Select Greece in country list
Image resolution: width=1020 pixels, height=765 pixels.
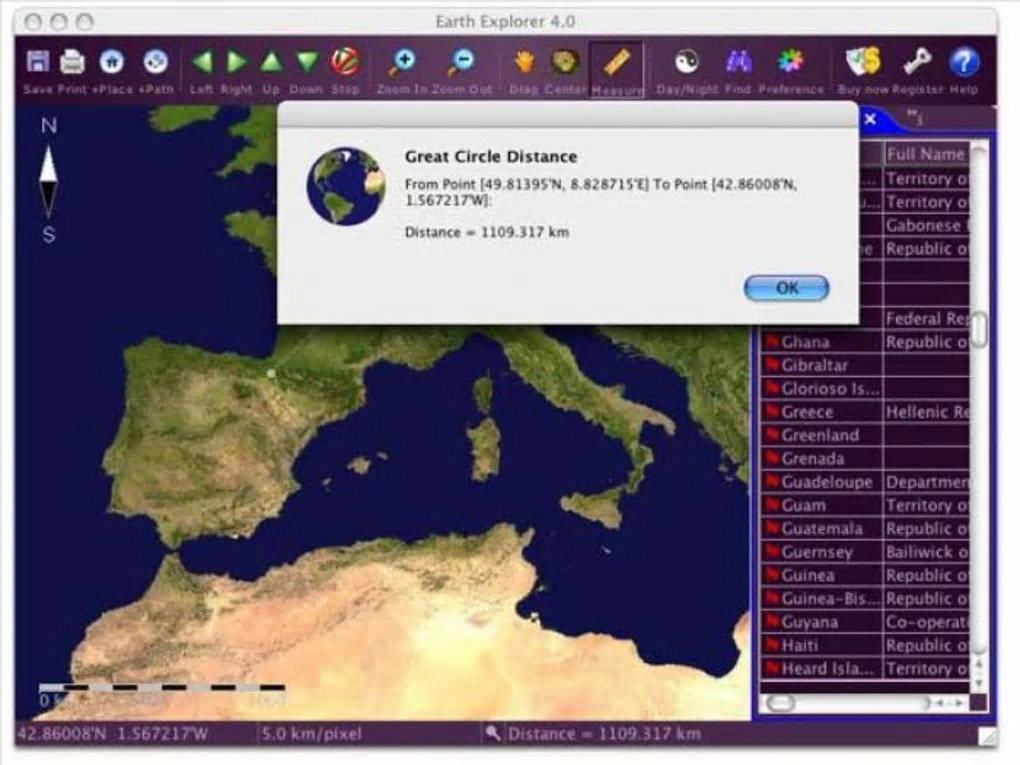[x=822, y=412]
